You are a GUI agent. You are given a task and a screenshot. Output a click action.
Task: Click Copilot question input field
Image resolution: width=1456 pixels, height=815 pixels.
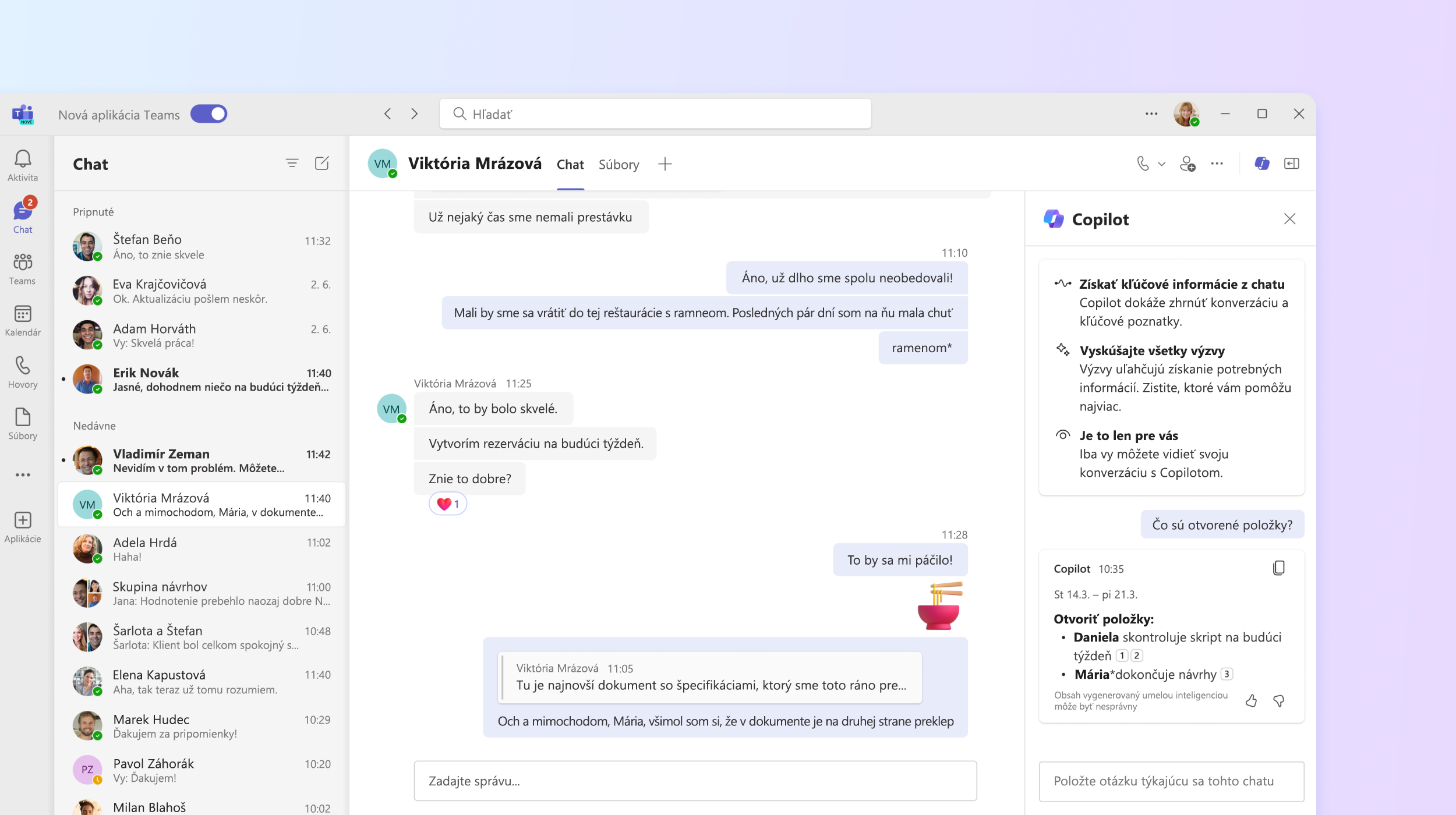[x=1171, y=781]
